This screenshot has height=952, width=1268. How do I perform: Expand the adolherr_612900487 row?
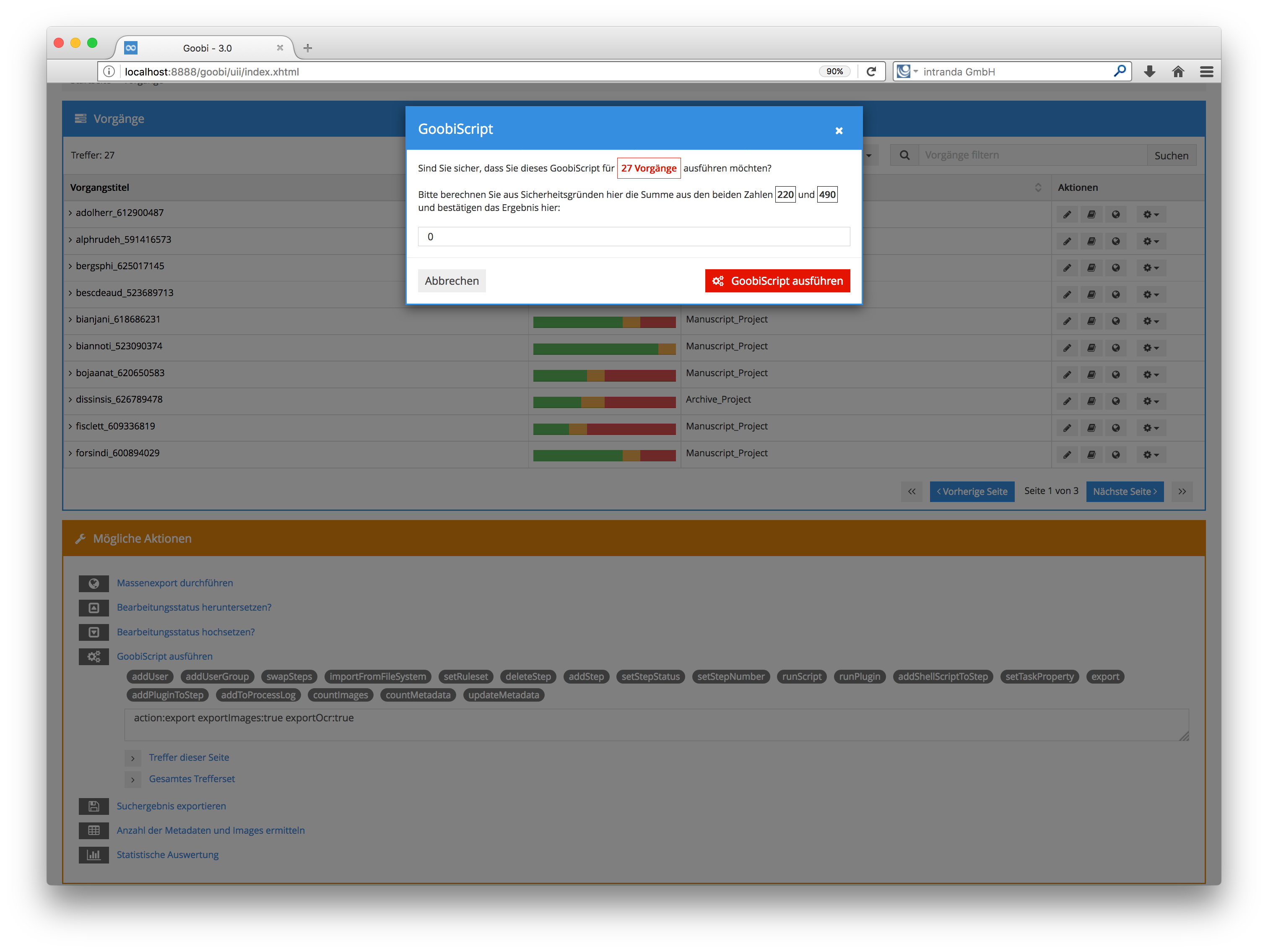pos(70,213)
